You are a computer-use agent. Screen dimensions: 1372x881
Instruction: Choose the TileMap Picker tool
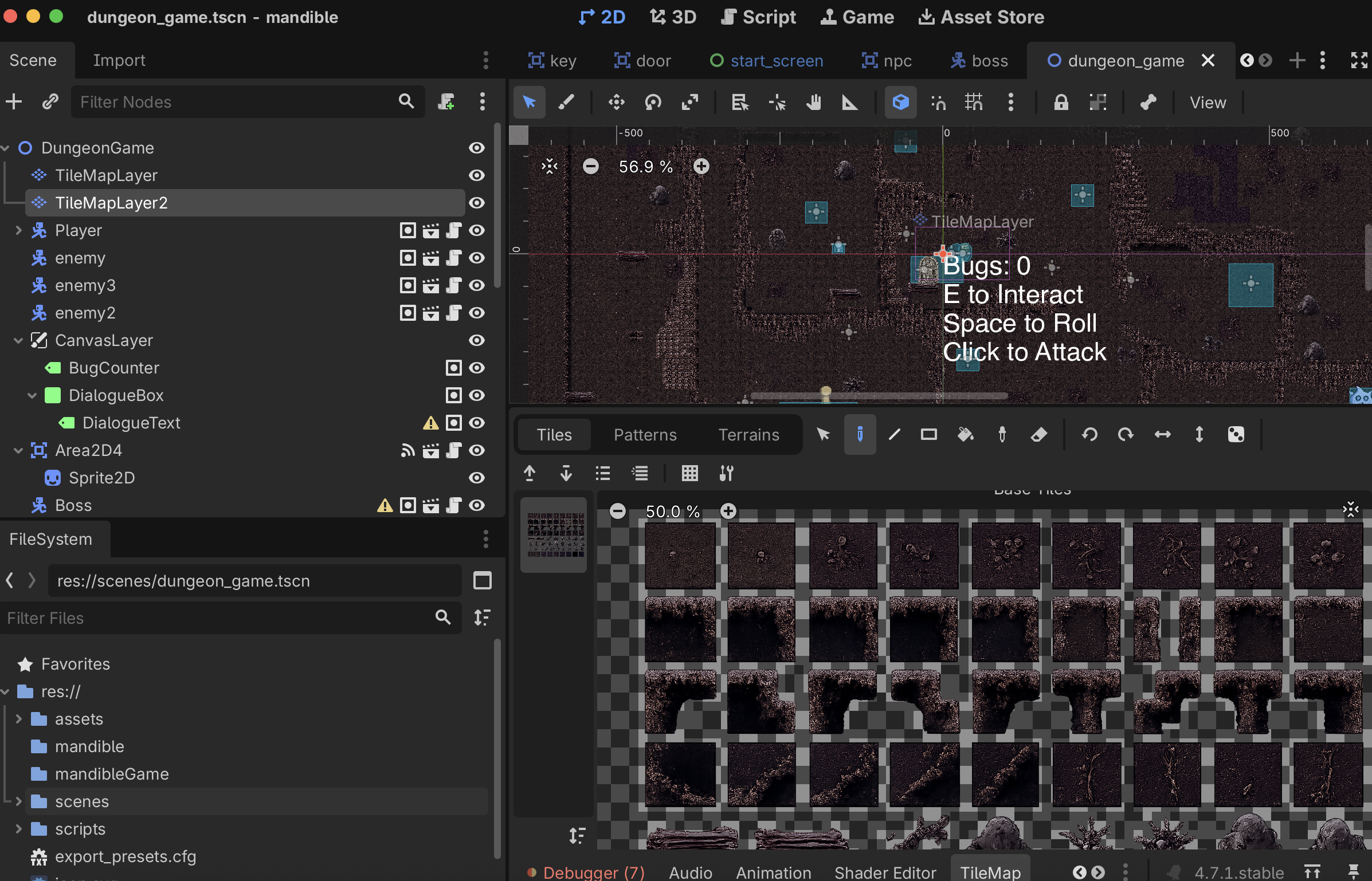click(x=1002, y=435)
